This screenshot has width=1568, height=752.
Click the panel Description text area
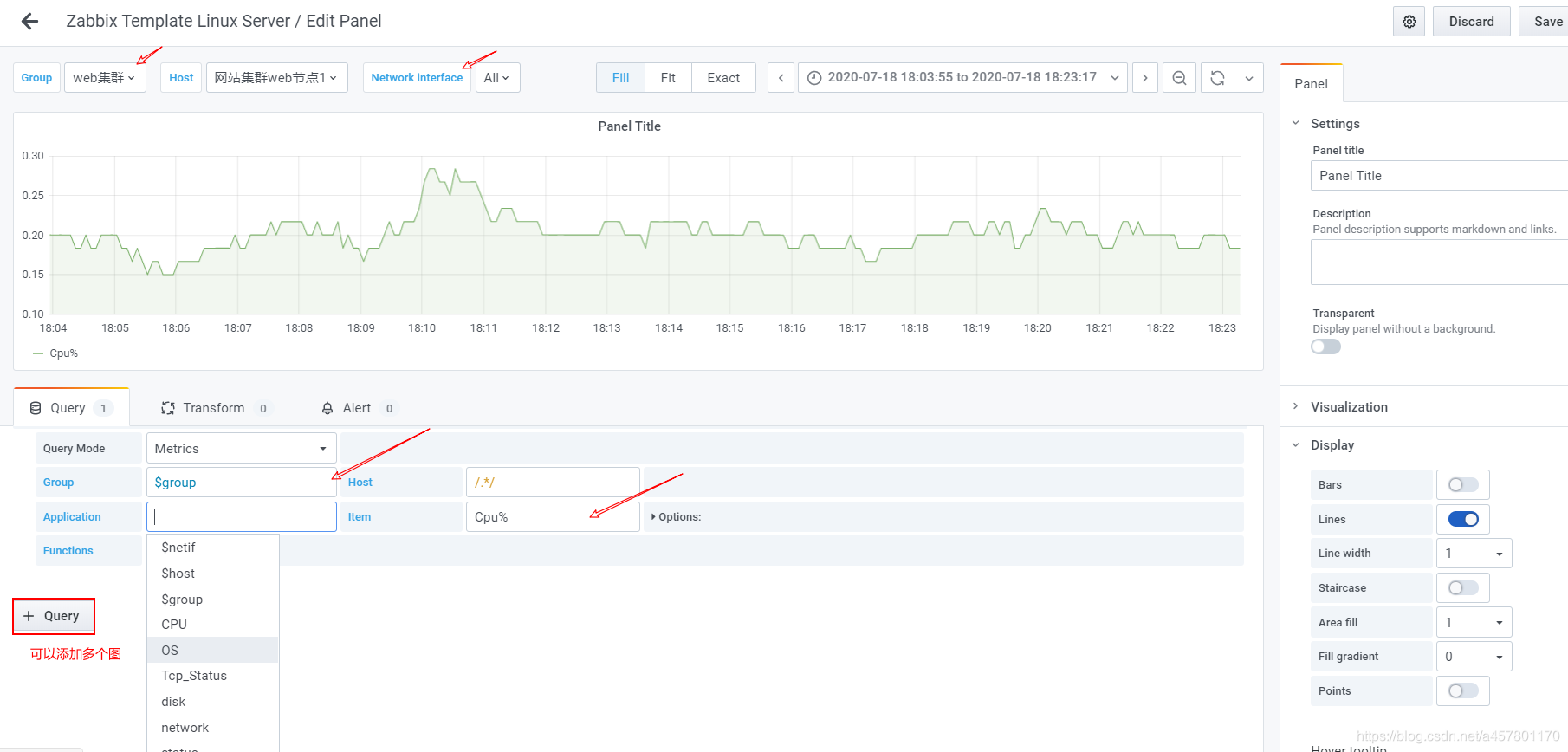[x=1439, y=262]
